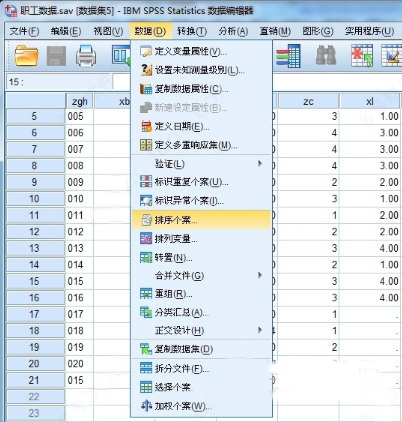Open the 转换(T) menu
The width and height of the screenshot is (402, 422).
[192, 31]
